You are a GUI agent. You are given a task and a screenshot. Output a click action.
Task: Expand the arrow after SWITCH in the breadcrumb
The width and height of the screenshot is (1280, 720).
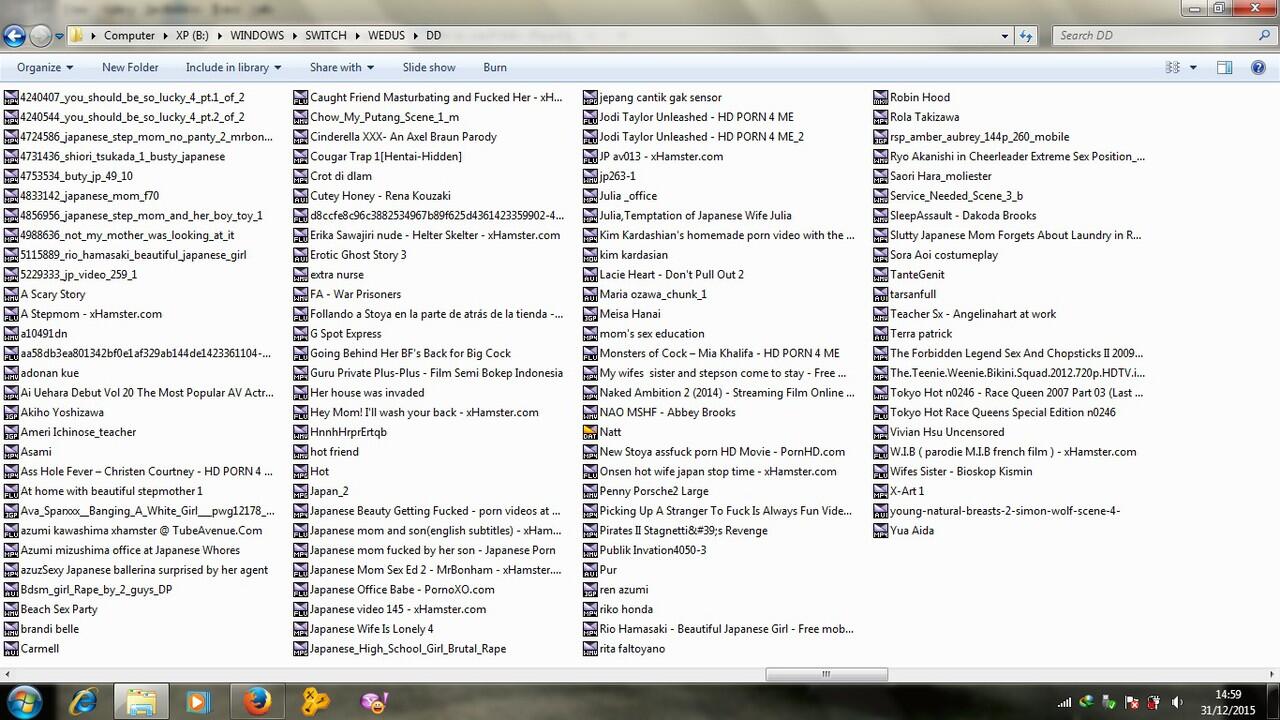tap(358, 35)
